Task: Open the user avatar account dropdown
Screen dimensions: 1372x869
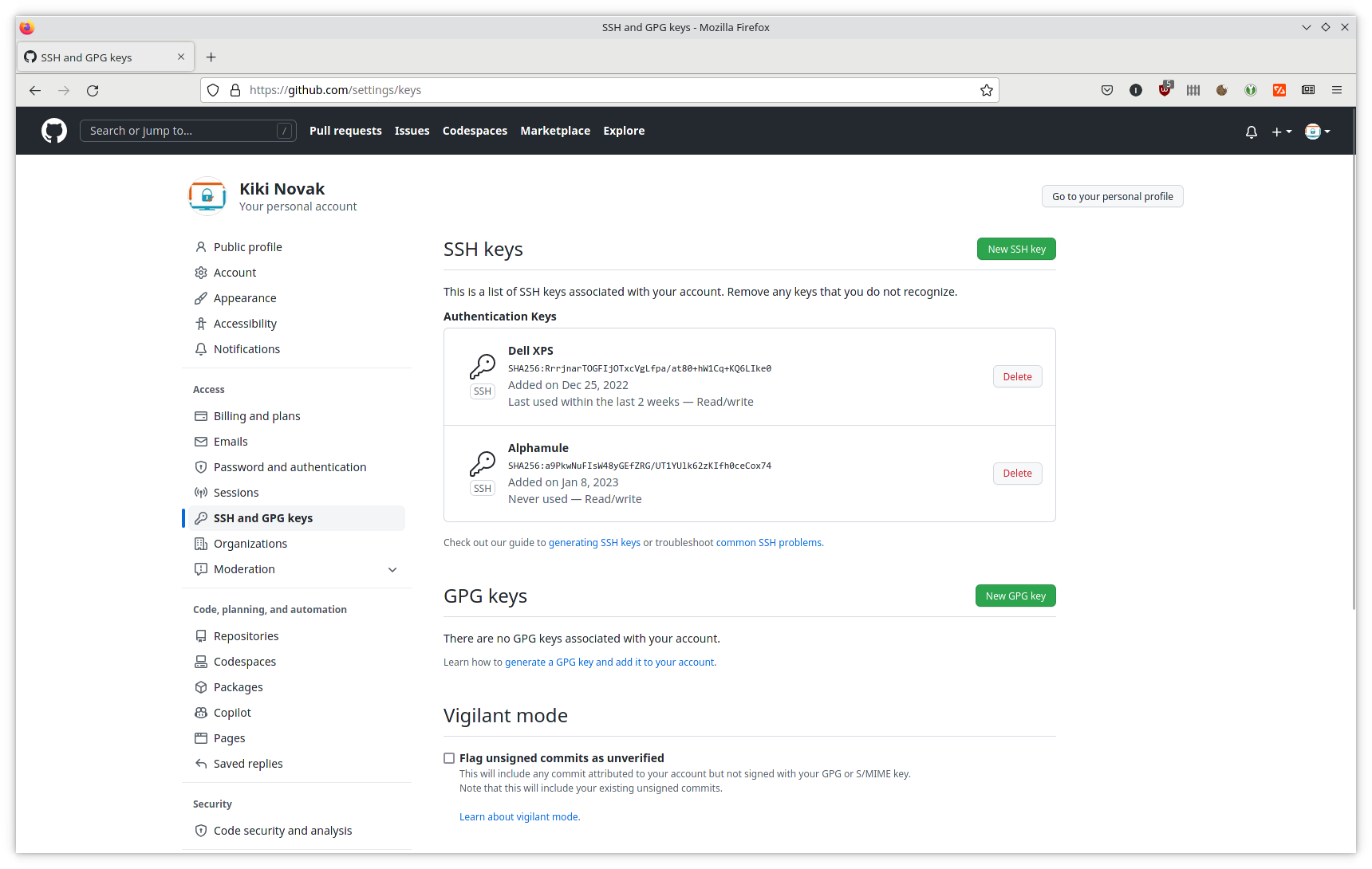Action: click(x=1317, y=132)
